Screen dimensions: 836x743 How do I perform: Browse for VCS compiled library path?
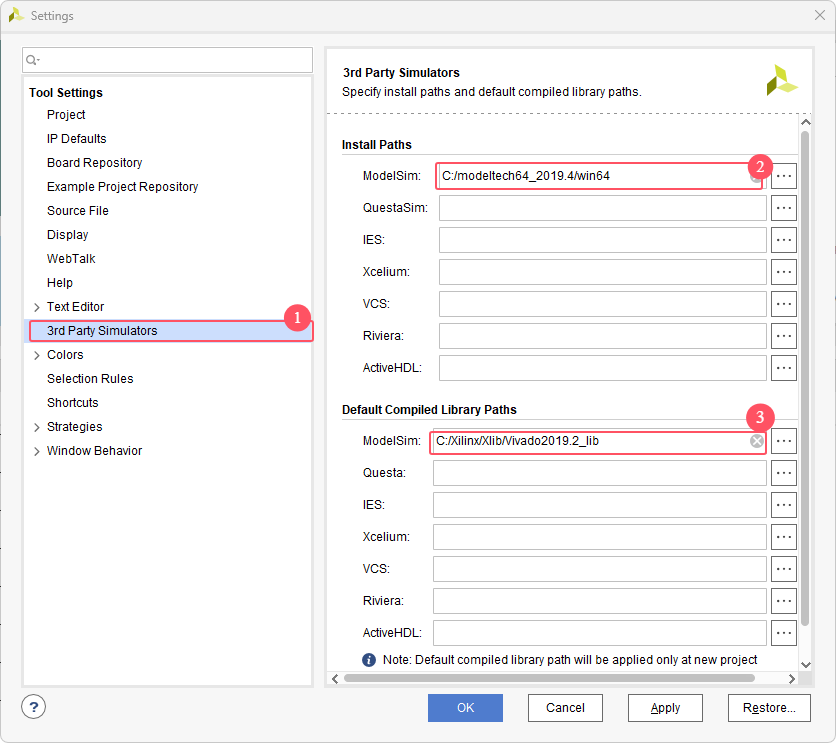click(x=783, y=569)
